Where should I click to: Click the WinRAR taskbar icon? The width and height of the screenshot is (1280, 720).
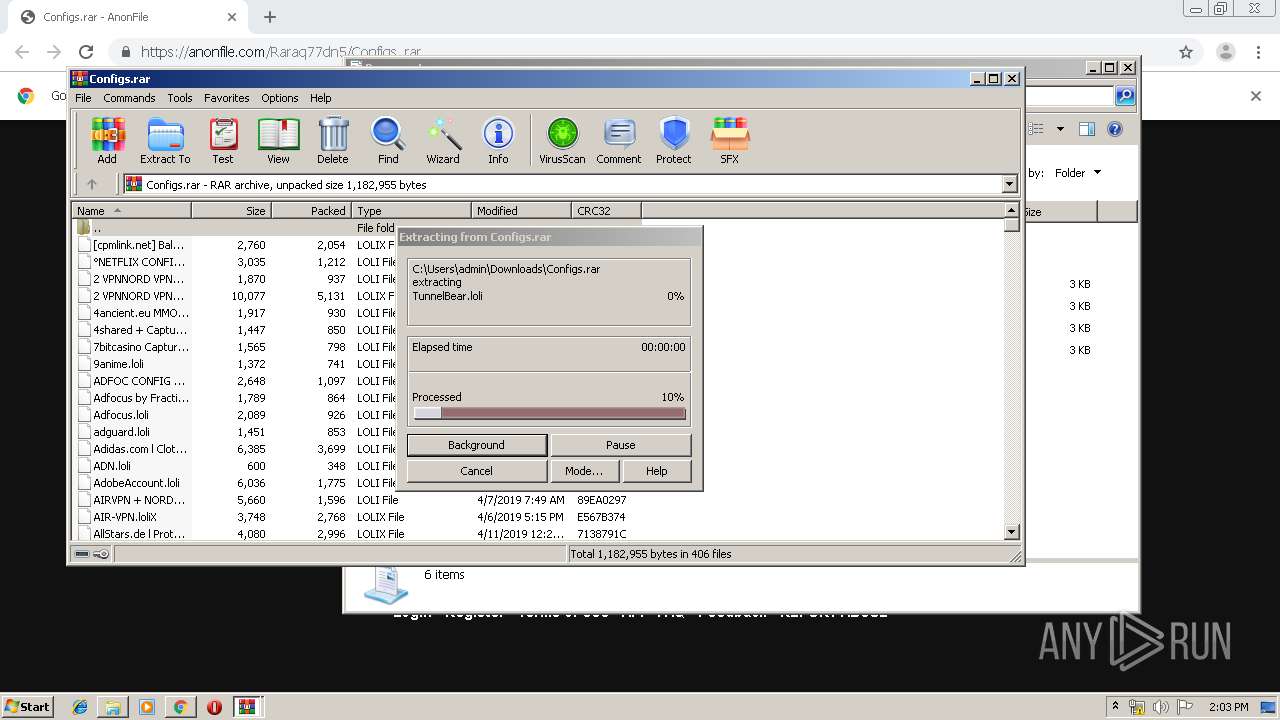point(248,707)
